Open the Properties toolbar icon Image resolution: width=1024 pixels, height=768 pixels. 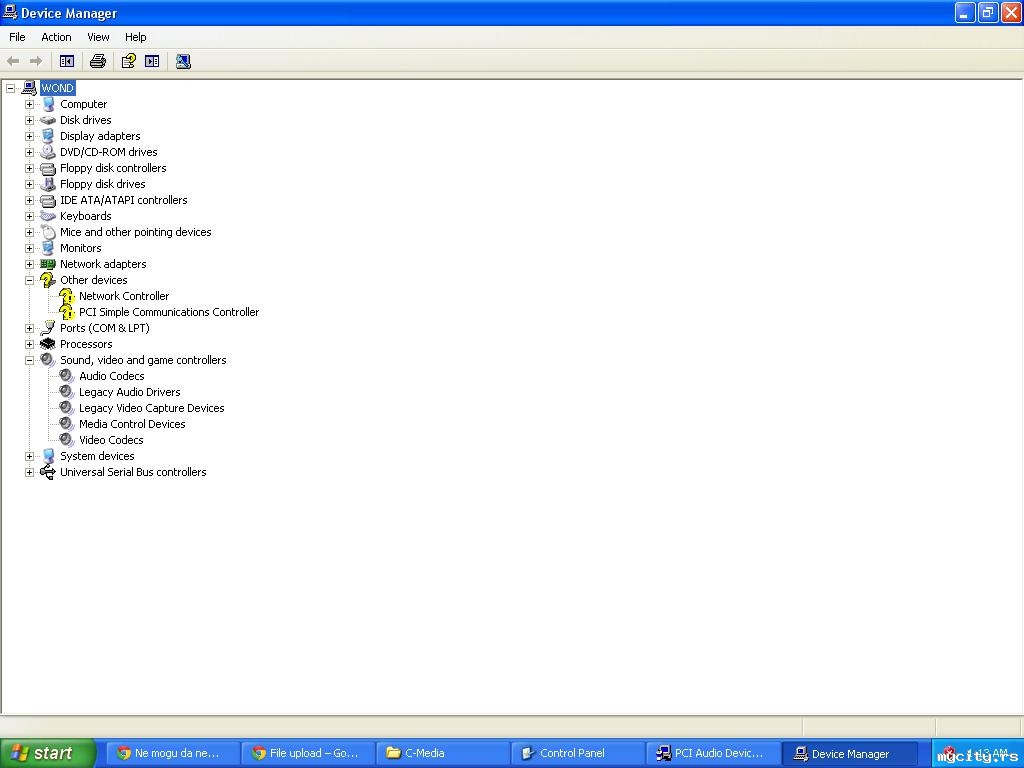(129, 61)
